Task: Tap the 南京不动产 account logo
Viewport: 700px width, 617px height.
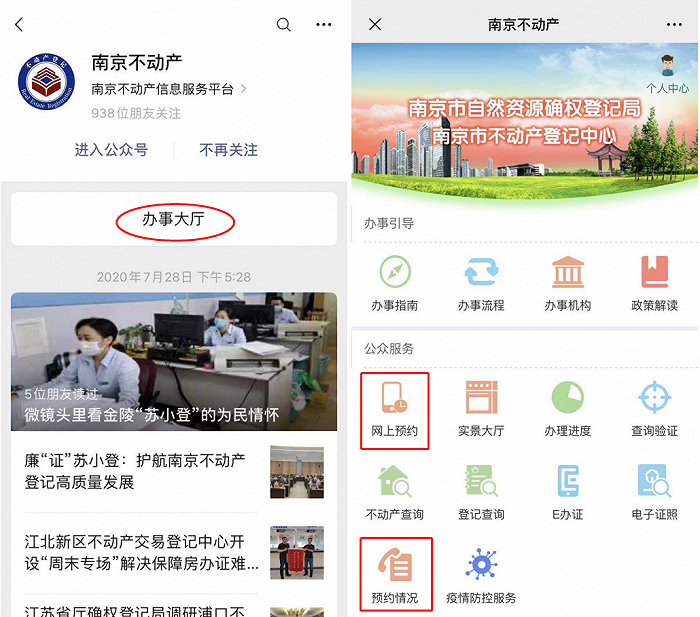Action: tap(46, 82)
